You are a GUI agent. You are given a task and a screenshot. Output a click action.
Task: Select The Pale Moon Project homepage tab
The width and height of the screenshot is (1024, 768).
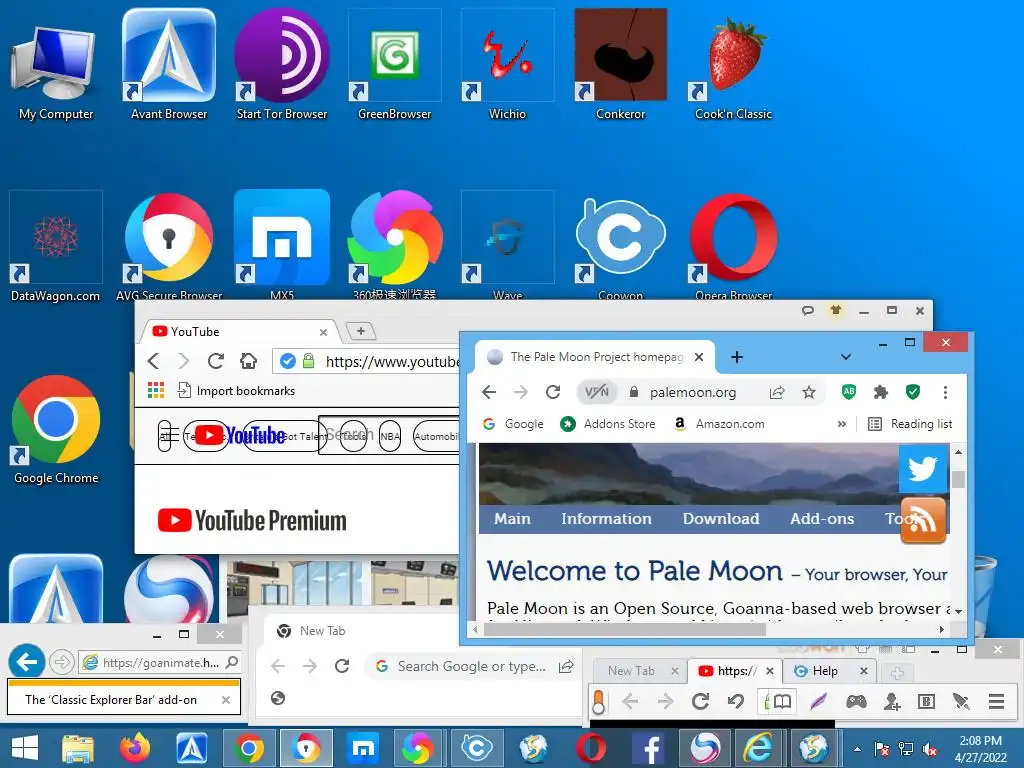click(x=594, y=357)
